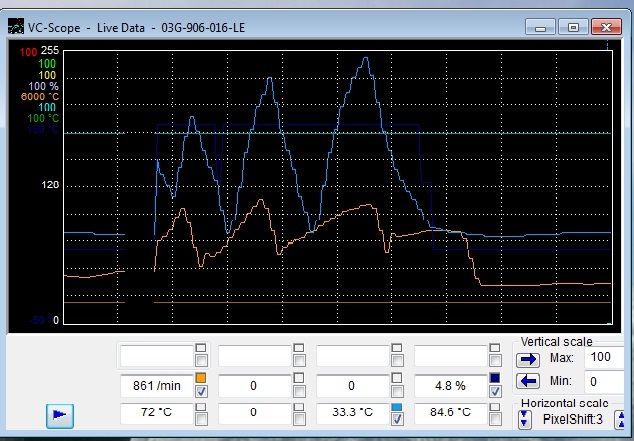
Task: Select the 4.8 % value field
Action: click(450, 386)
